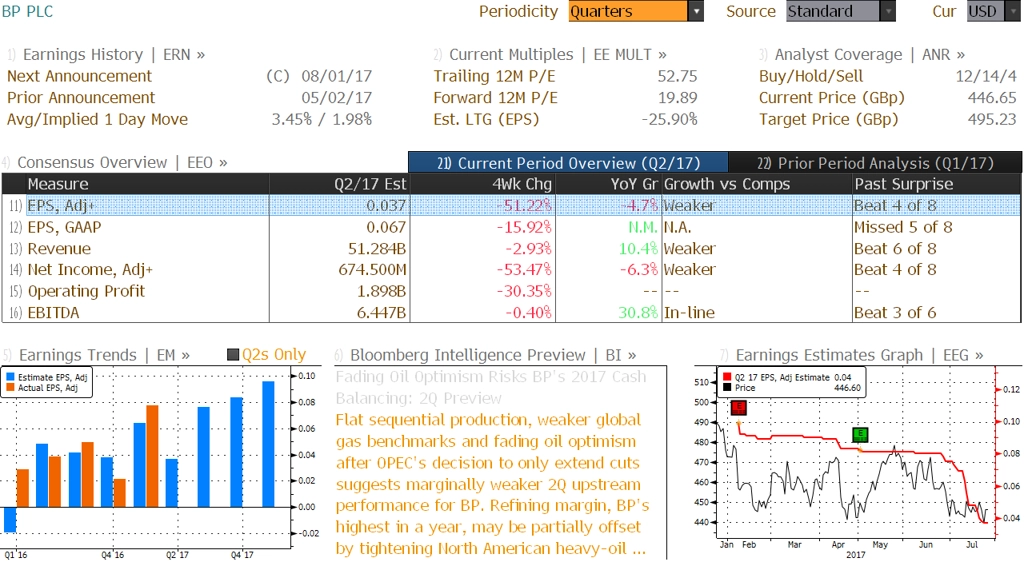1024x562 pixels.
Task: Click Operating Profit estimate 1.898B
Action: 381,291
